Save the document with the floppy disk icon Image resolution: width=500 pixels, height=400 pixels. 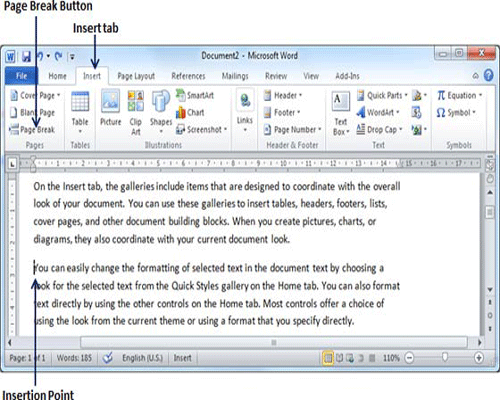26,57
